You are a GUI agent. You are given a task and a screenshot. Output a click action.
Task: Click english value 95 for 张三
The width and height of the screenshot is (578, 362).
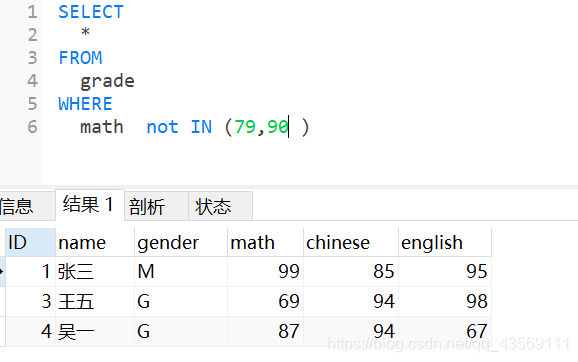(445, 272)
